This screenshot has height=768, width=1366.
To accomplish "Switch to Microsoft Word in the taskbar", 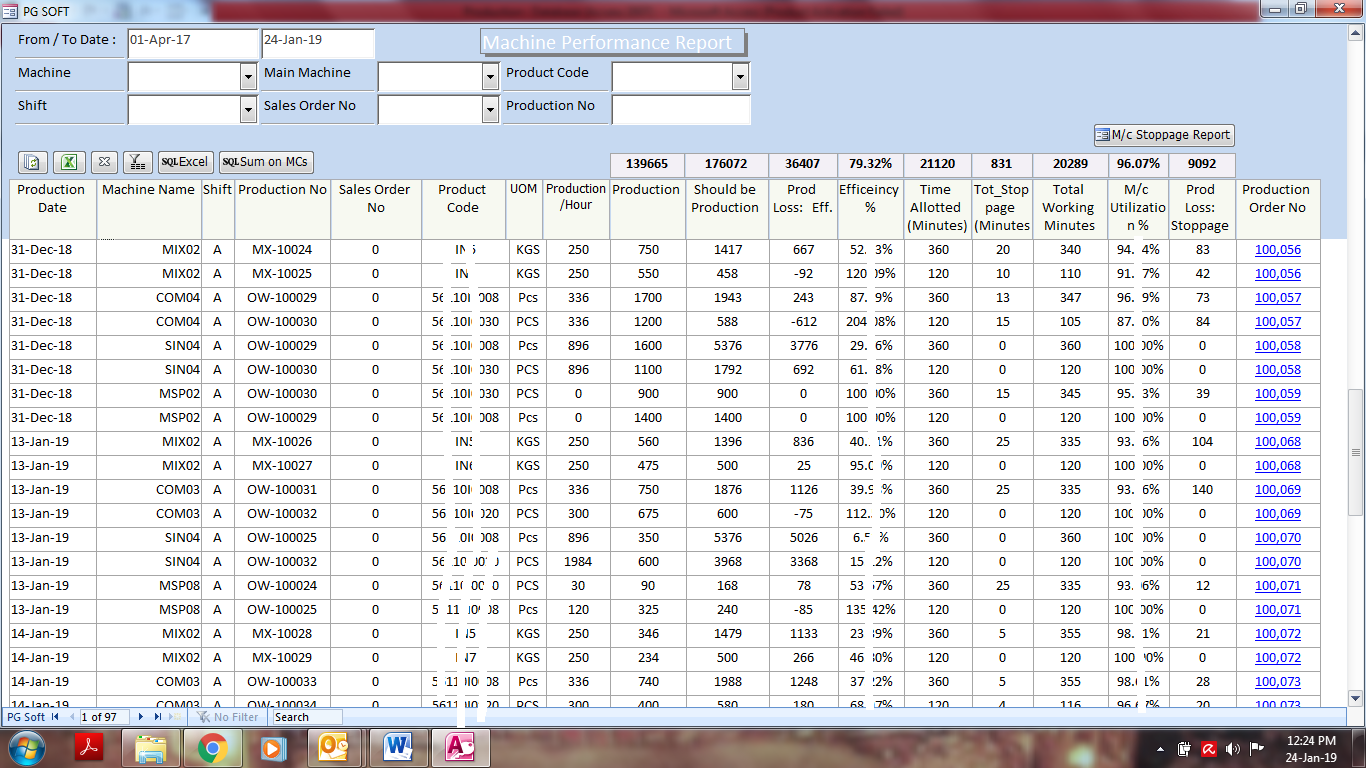I will pyautogui.click(x=398, y=748).
